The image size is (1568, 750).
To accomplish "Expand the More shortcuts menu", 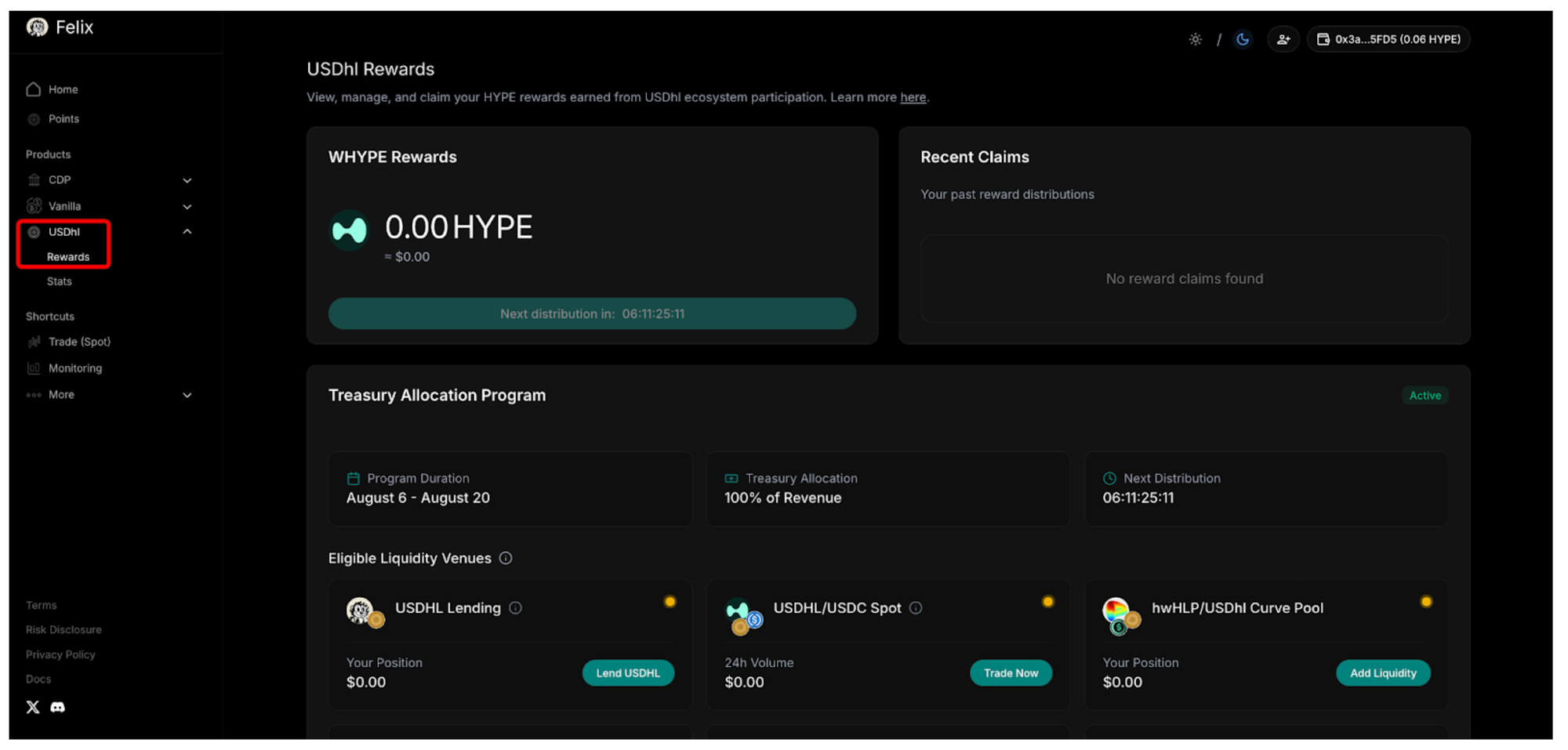I will (187, 395).
